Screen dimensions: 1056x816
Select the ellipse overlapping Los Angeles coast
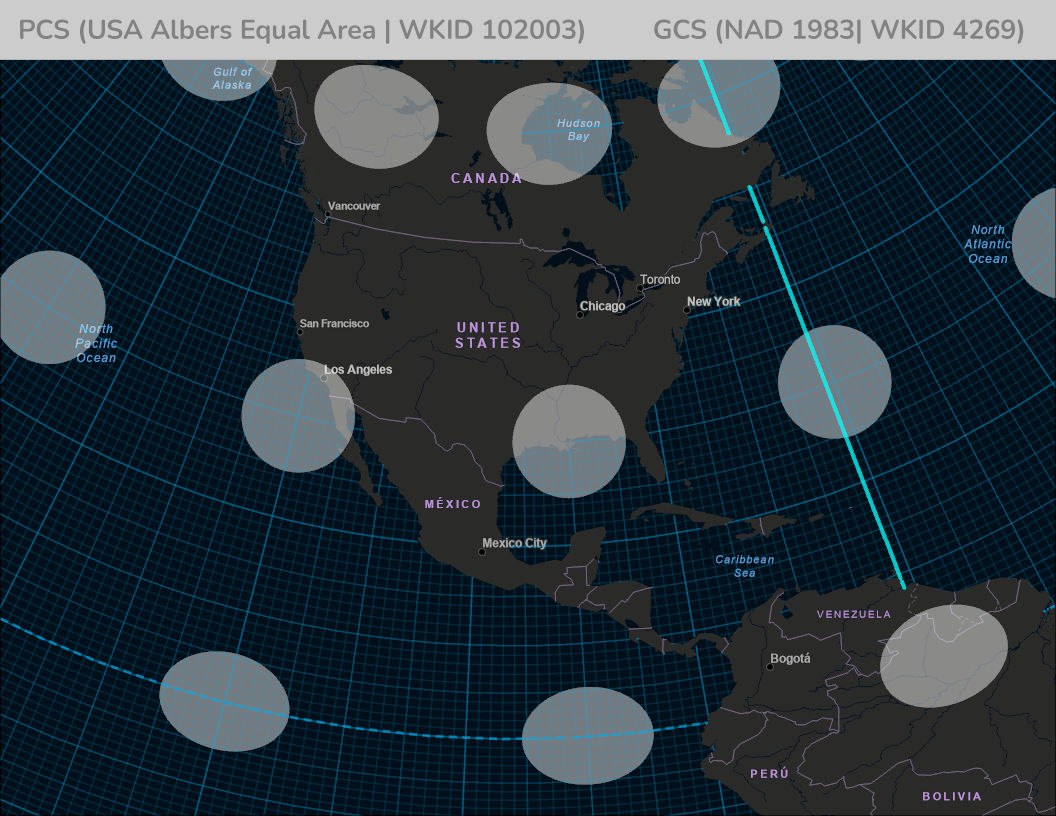tap(298, 415)
